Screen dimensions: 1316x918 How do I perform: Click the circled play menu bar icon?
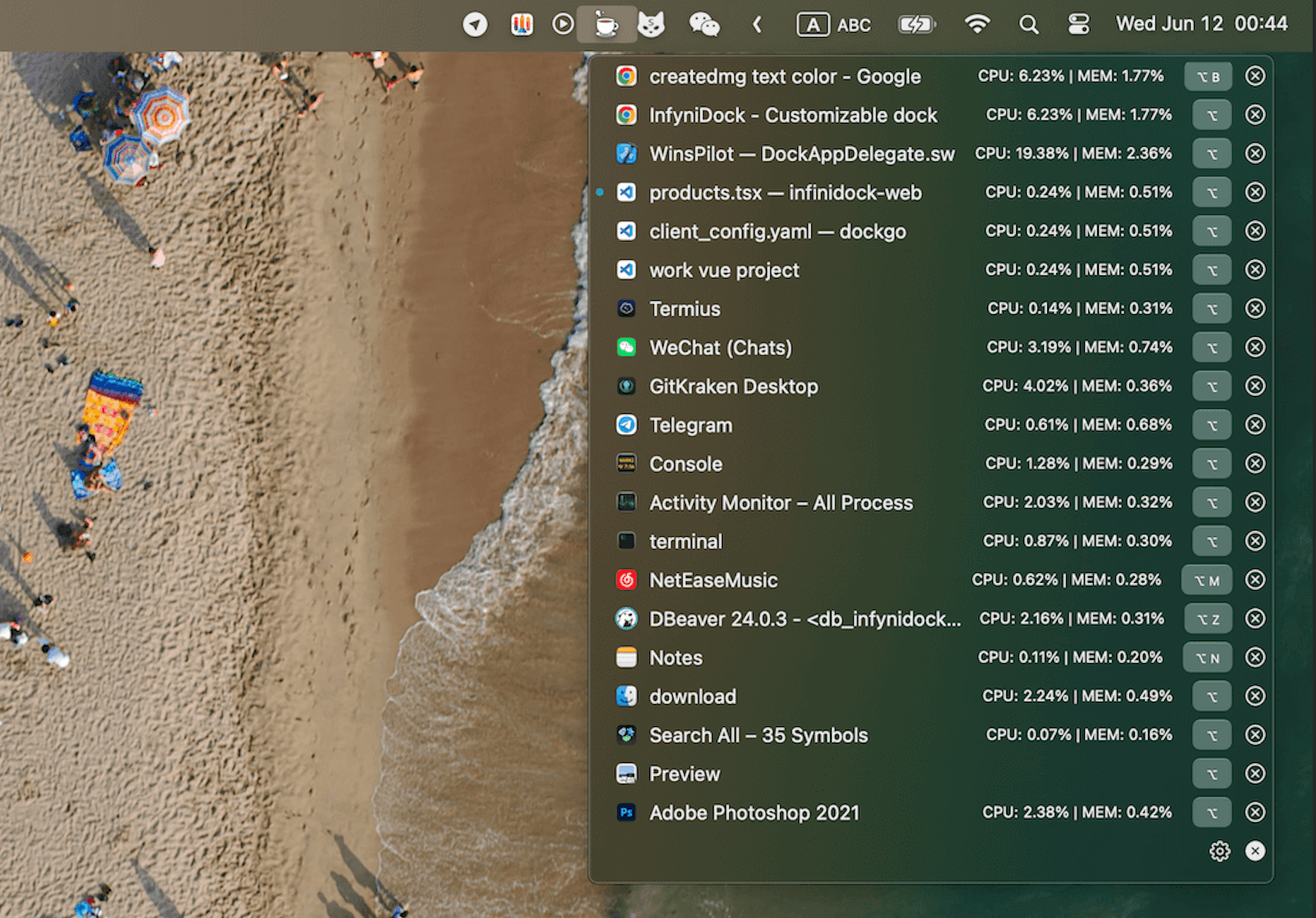pyautogui.click(x=562, y=24)
